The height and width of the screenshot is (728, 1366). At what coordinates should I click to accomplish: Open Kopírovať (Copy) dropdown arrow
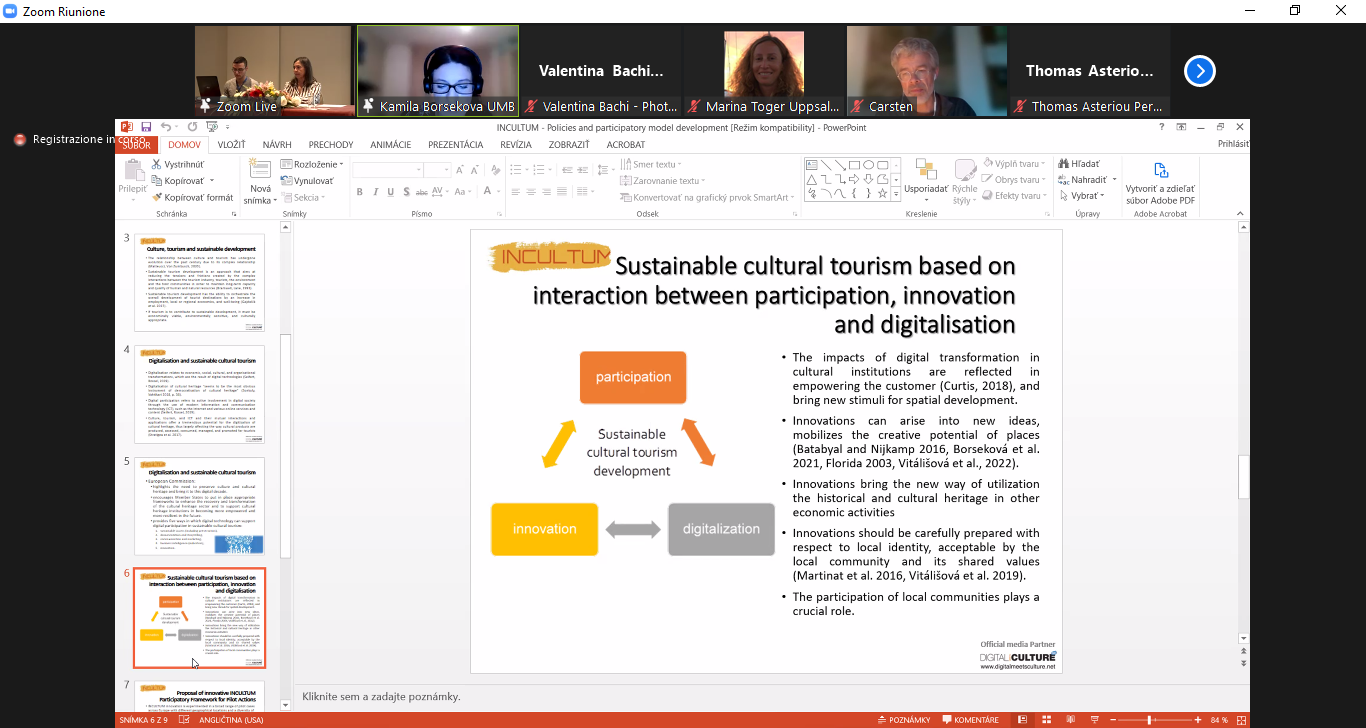coord(210,181)
